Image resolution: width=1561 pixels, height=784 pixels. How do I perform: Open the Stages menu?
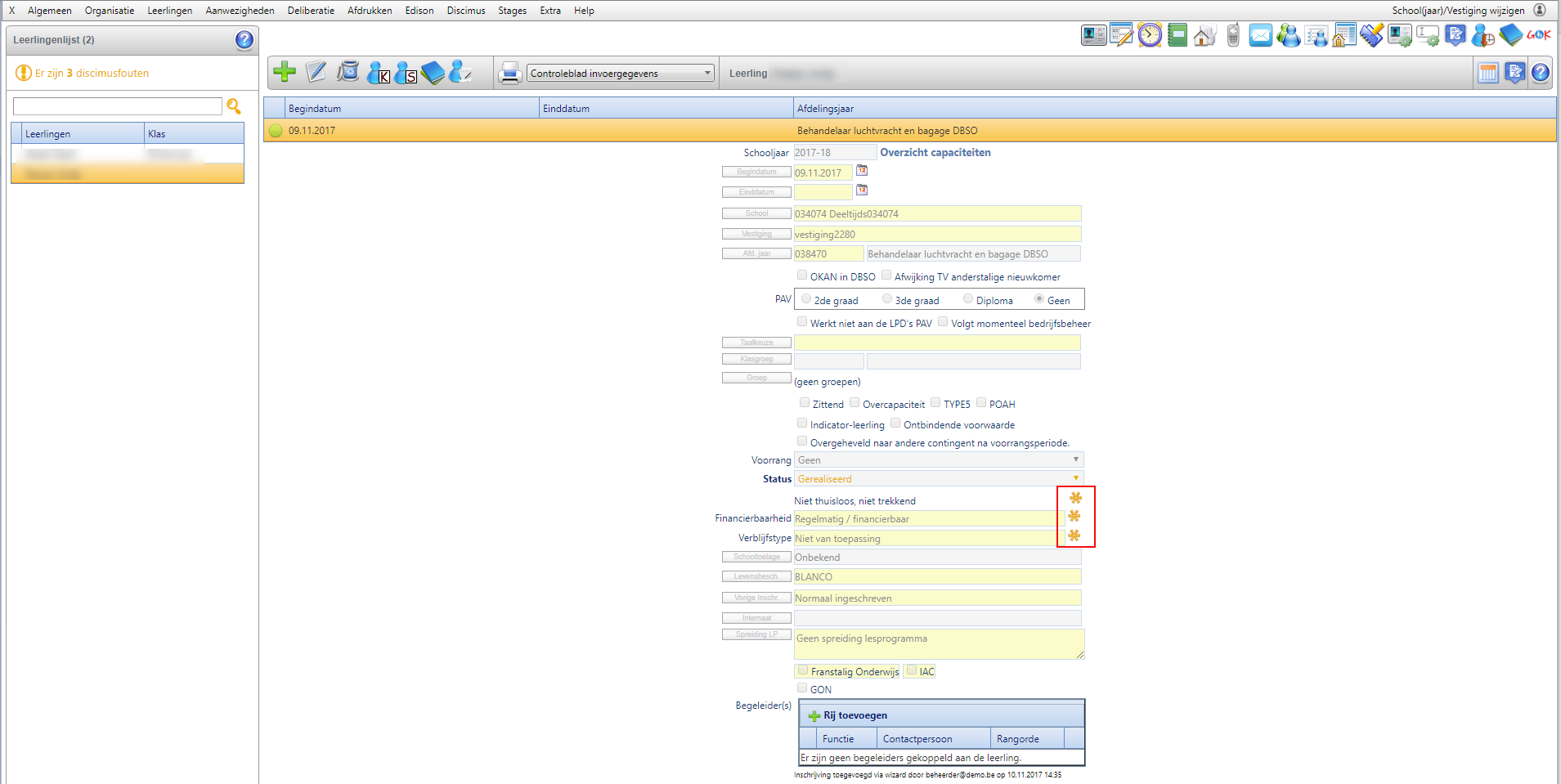[512, 11]
